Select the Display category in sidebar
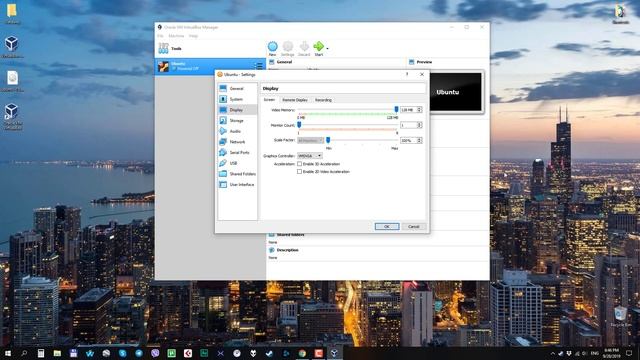Viewport: 640px width, 360px height. 237,110
